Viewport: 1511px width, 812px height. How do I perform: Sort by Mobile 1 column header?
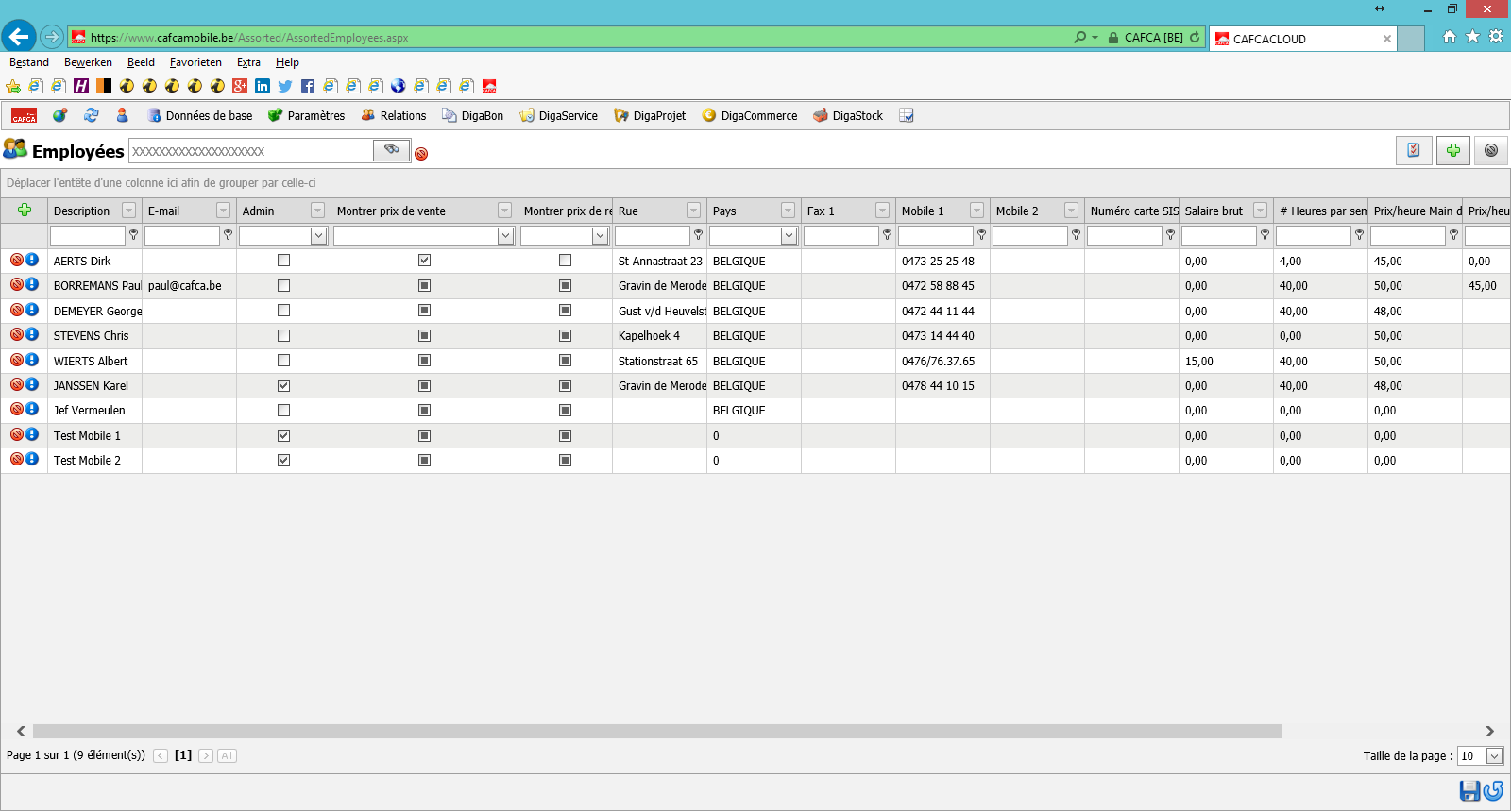923,211
